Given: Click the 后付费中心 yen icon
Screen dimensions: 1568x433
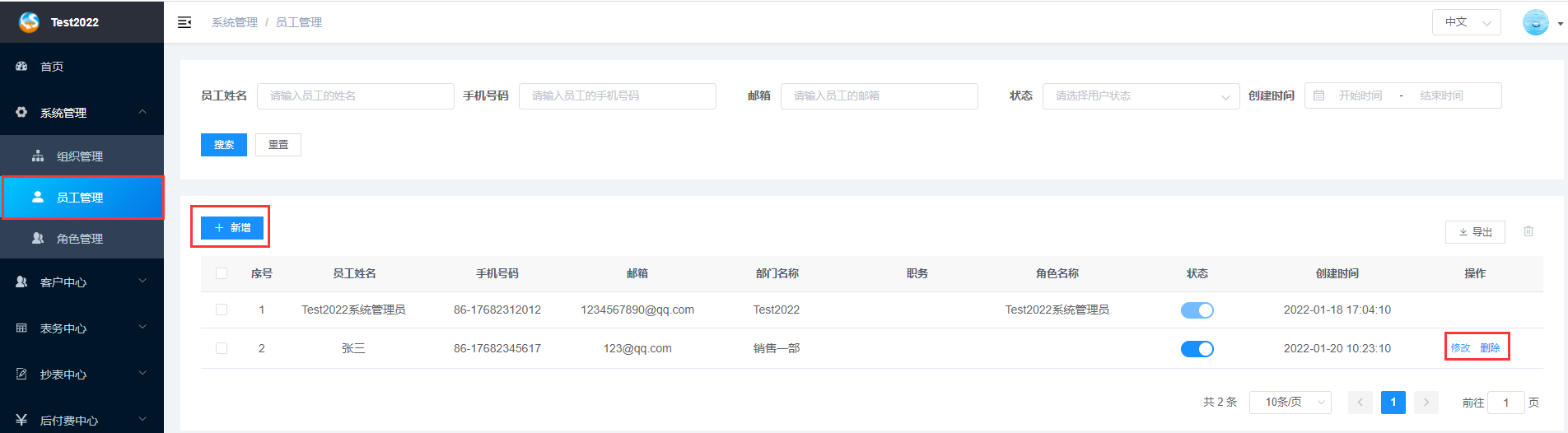Looking at the screenshot, I should click(x=22, y=420).
